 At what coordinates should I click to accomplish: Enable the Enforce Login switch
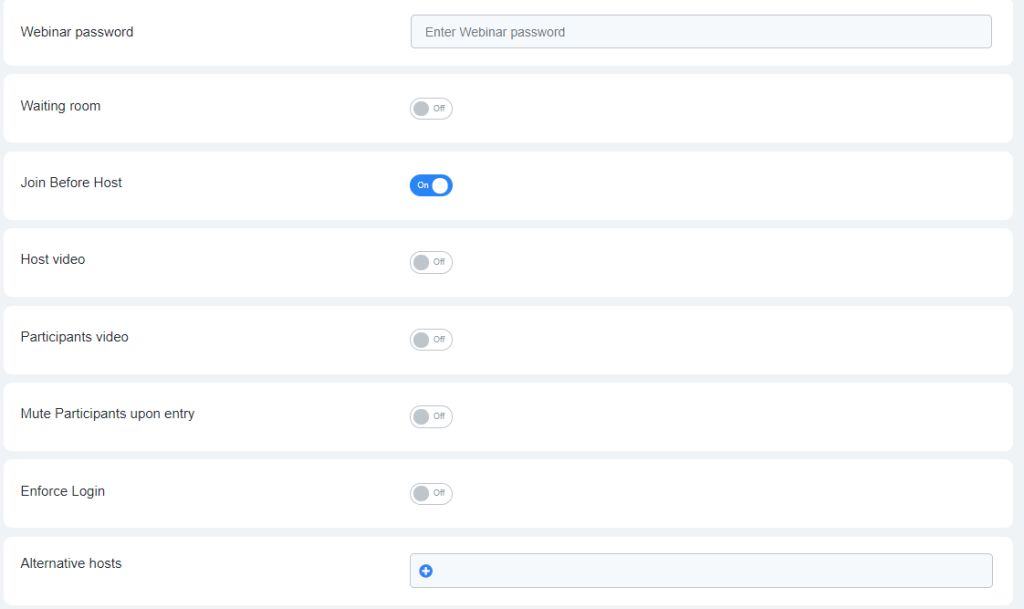point(431,493)
